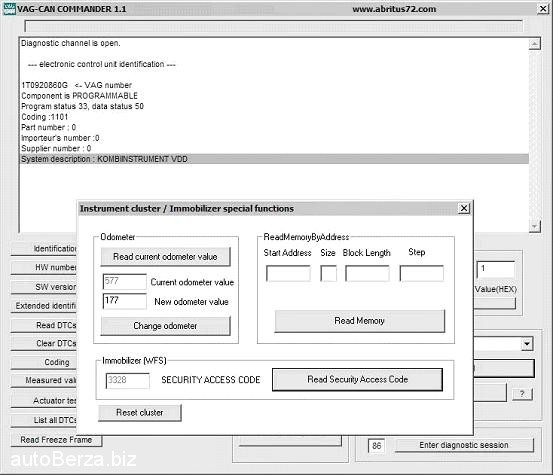Screen dimensions: 553x476
Task: Click the Measured values button
Action: tap(44, 380)
